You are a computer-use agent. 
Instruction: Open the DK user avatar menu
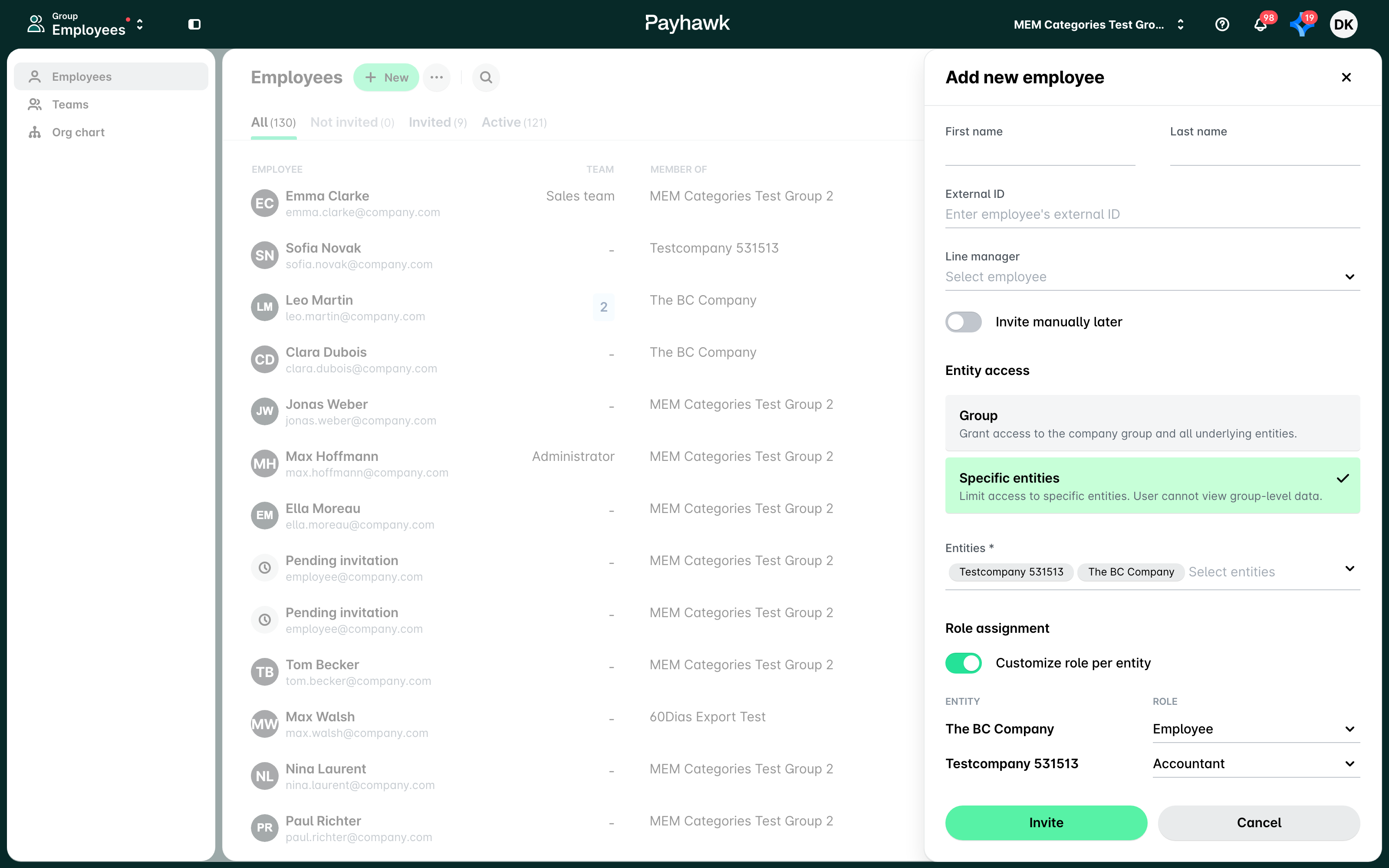point(1344,24)
